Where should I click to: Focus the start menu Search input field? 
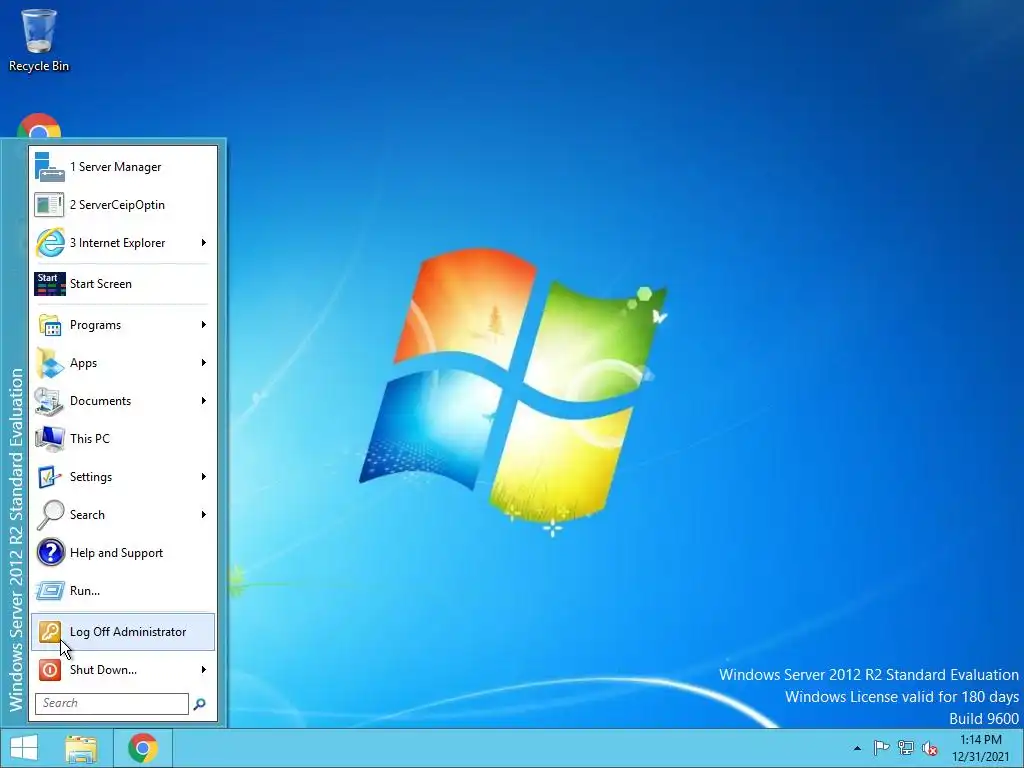click(x=112, y=703)
